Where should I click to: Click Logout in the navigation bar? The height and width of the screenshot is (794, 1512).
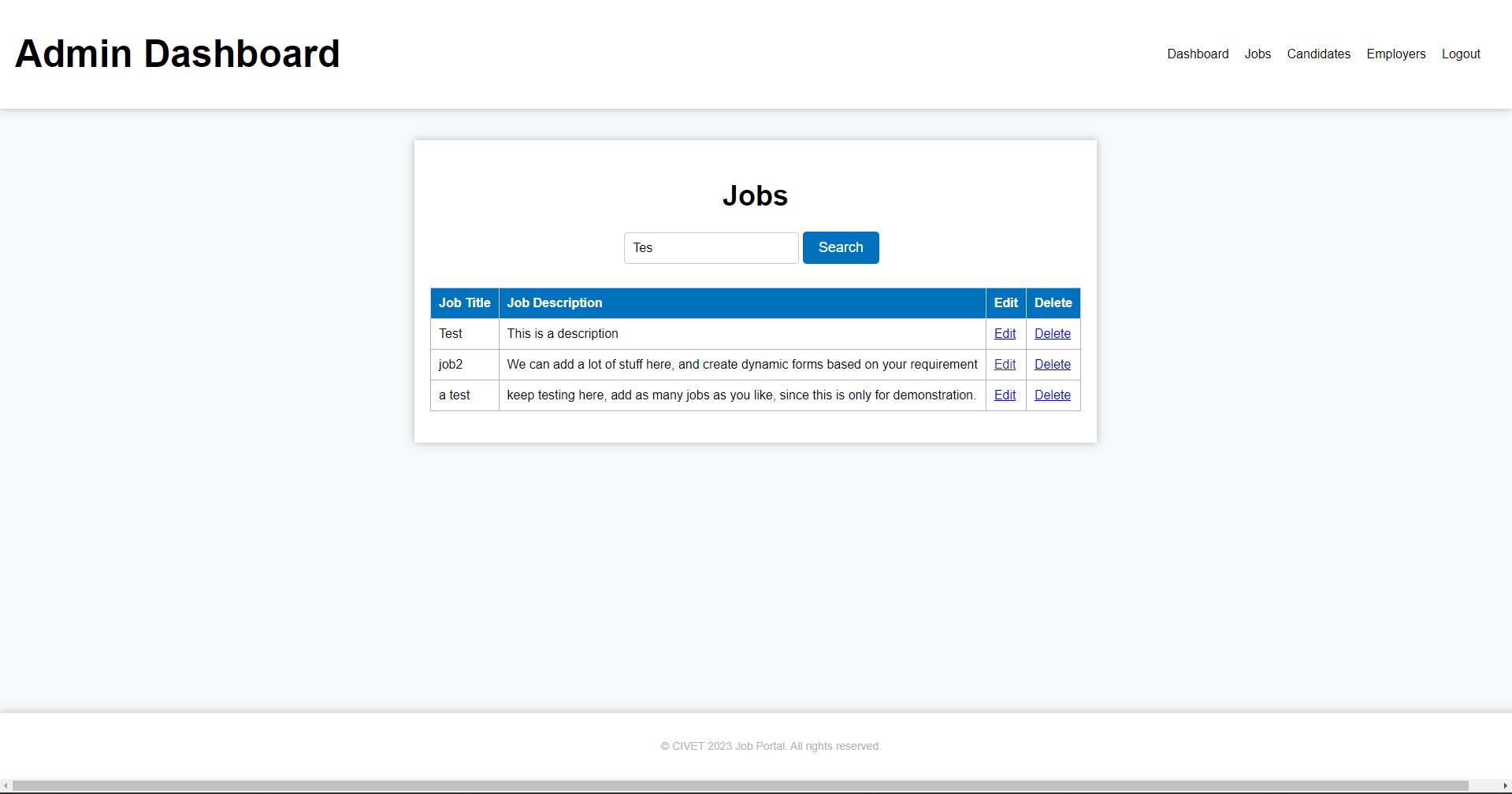point(1461,54)
